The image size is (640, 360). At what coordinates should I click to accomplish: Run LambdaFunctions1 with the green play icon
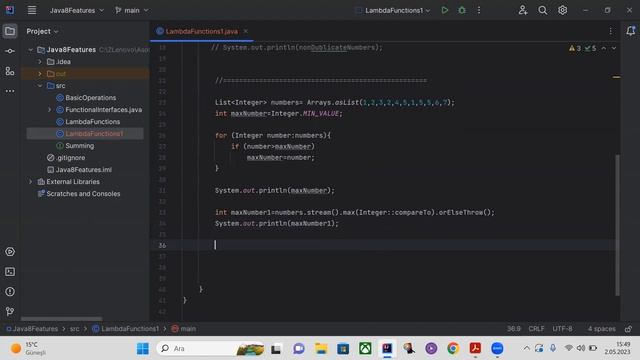(445, 10)
